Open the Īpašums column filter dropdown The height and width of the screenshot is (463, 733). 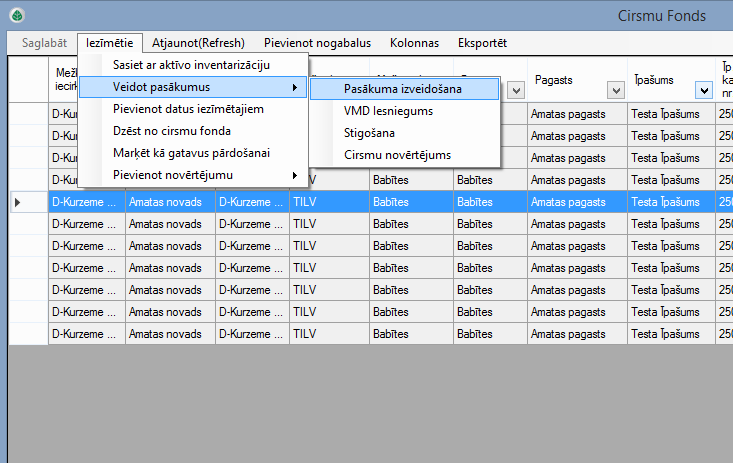[x=704, y=90]
